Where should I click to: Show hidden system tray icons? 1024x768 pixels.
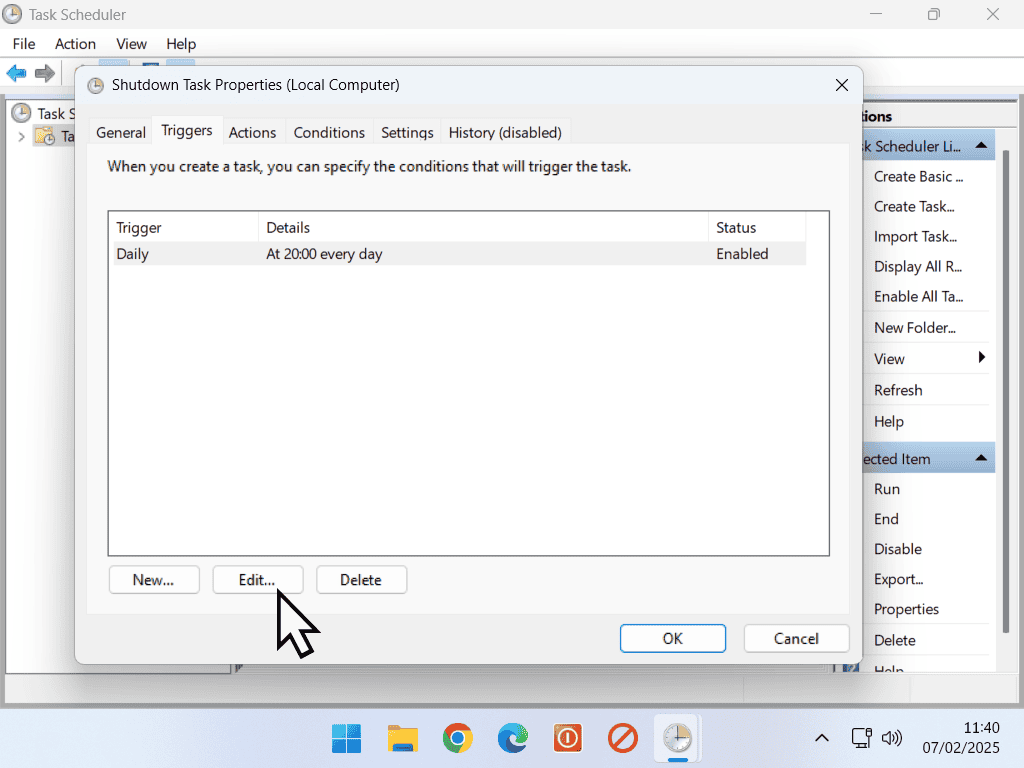point(821,739)
